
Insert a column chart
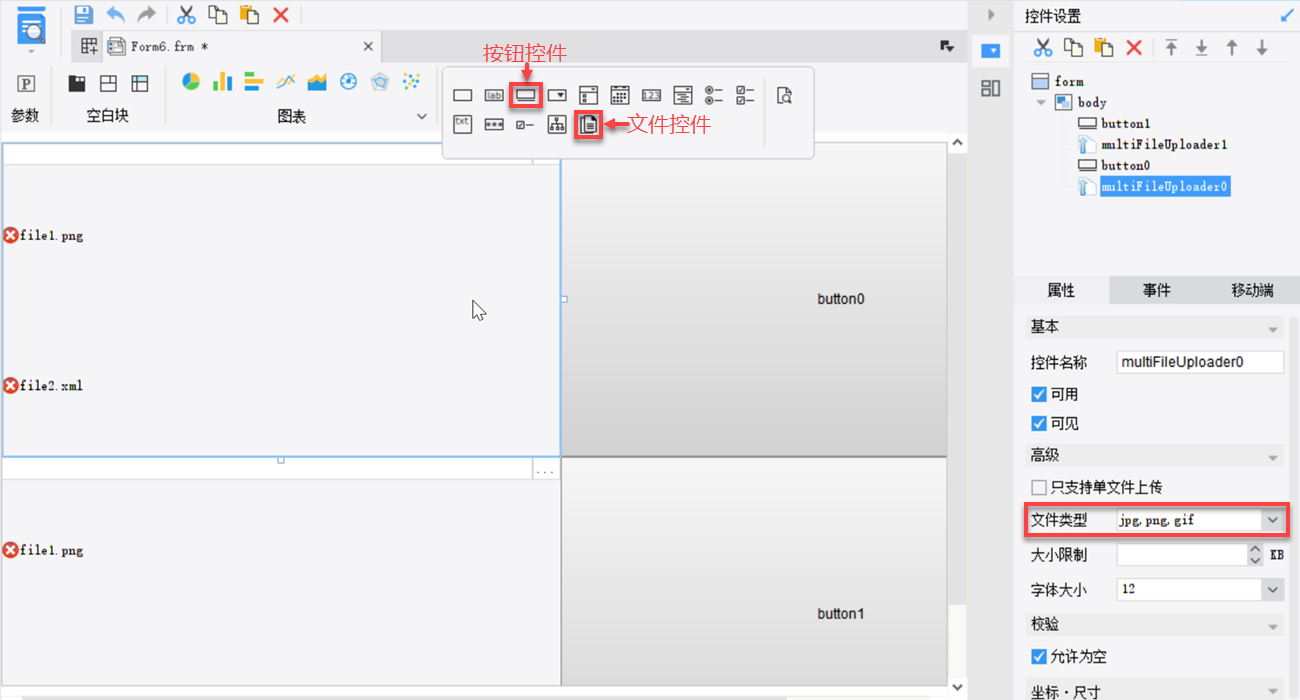click(x=222, y=82)
